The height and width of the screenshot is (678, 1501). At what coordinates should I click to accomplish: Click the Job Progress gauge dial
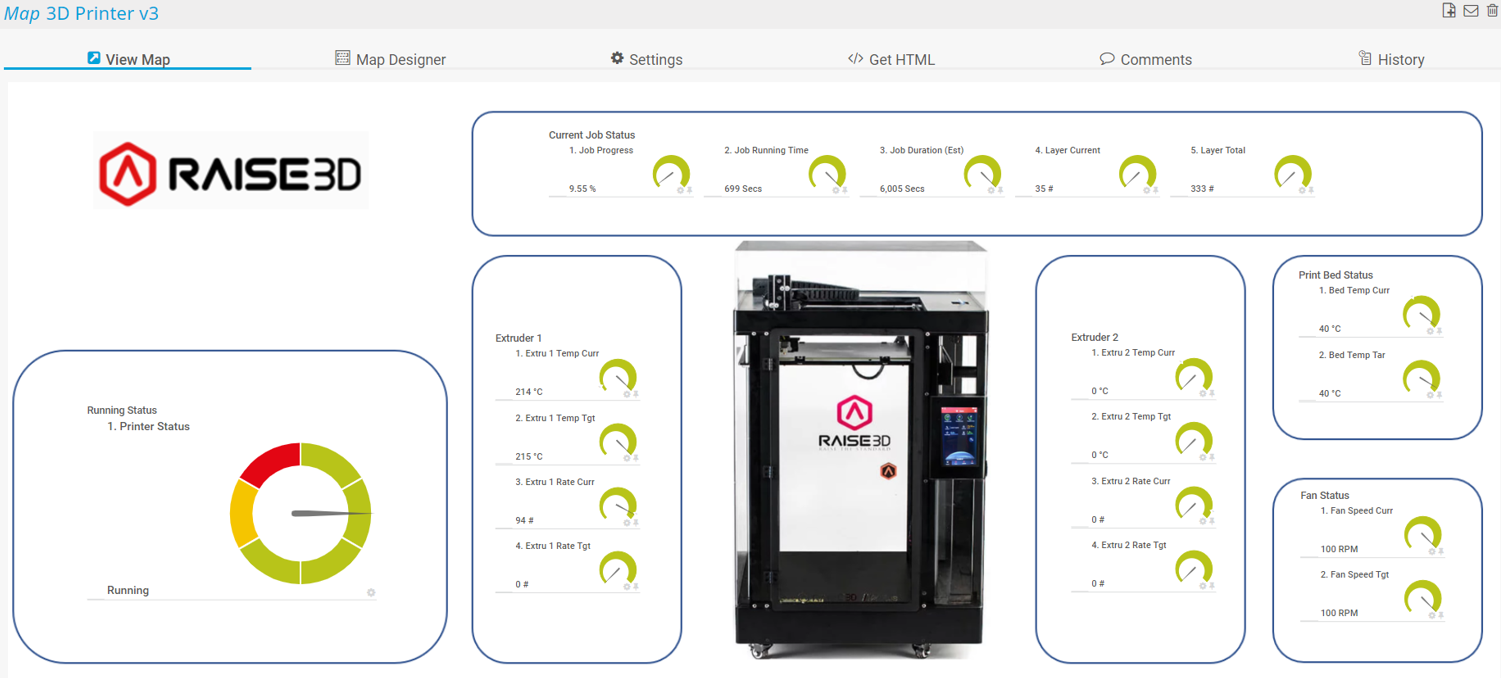point(671,174)
